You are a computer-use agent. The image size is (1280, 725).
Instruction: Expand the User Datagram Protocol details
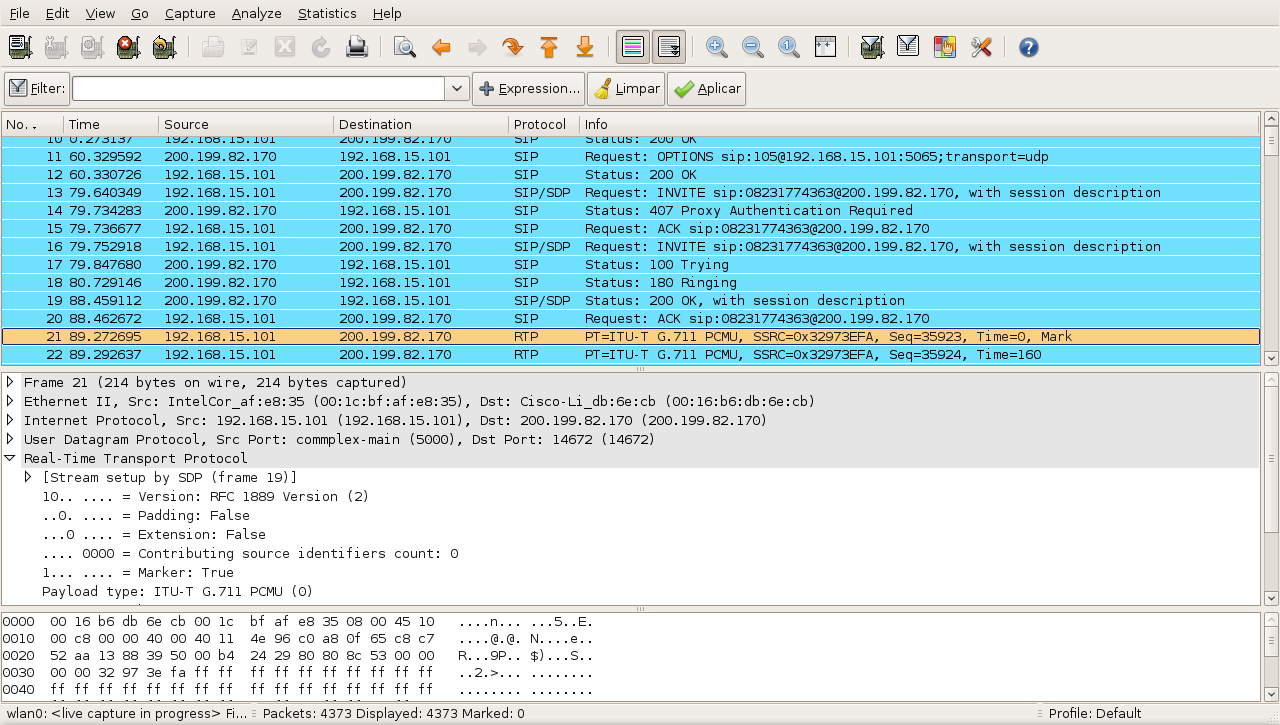tap(11, 439)
